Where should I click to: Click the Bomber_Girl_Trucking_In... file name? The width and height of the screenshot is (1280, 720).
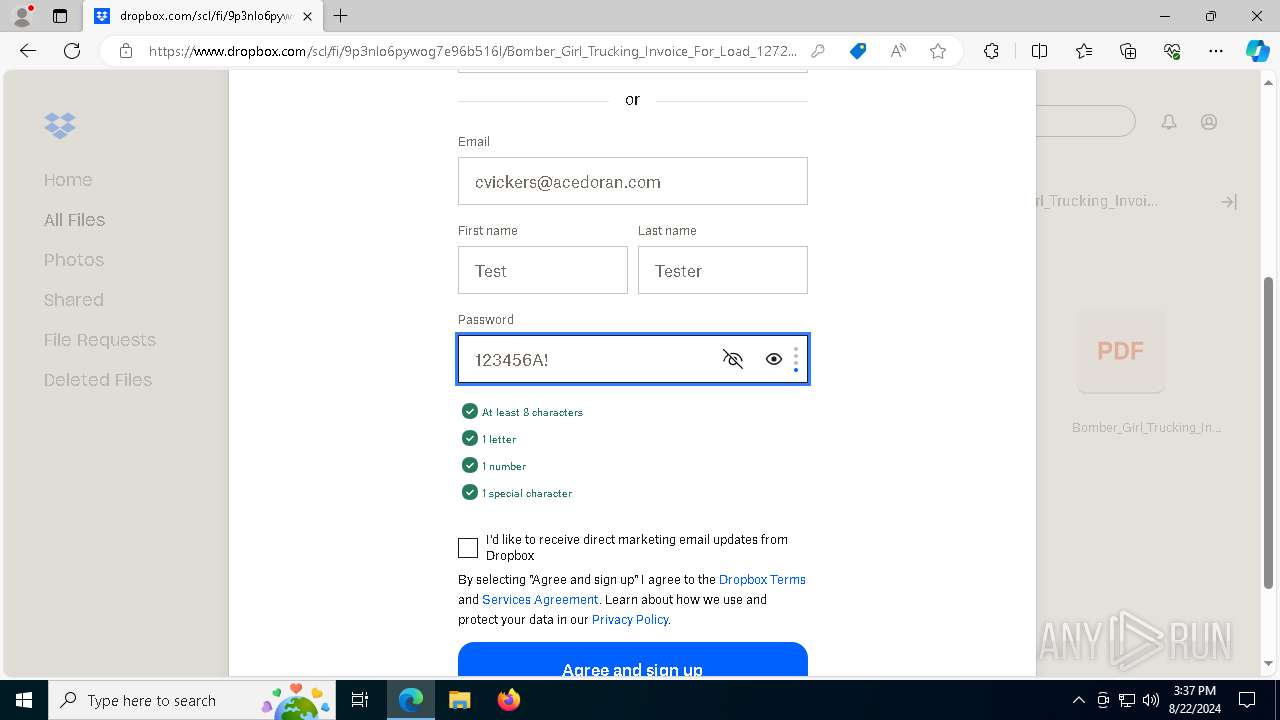pos(1146,427)
